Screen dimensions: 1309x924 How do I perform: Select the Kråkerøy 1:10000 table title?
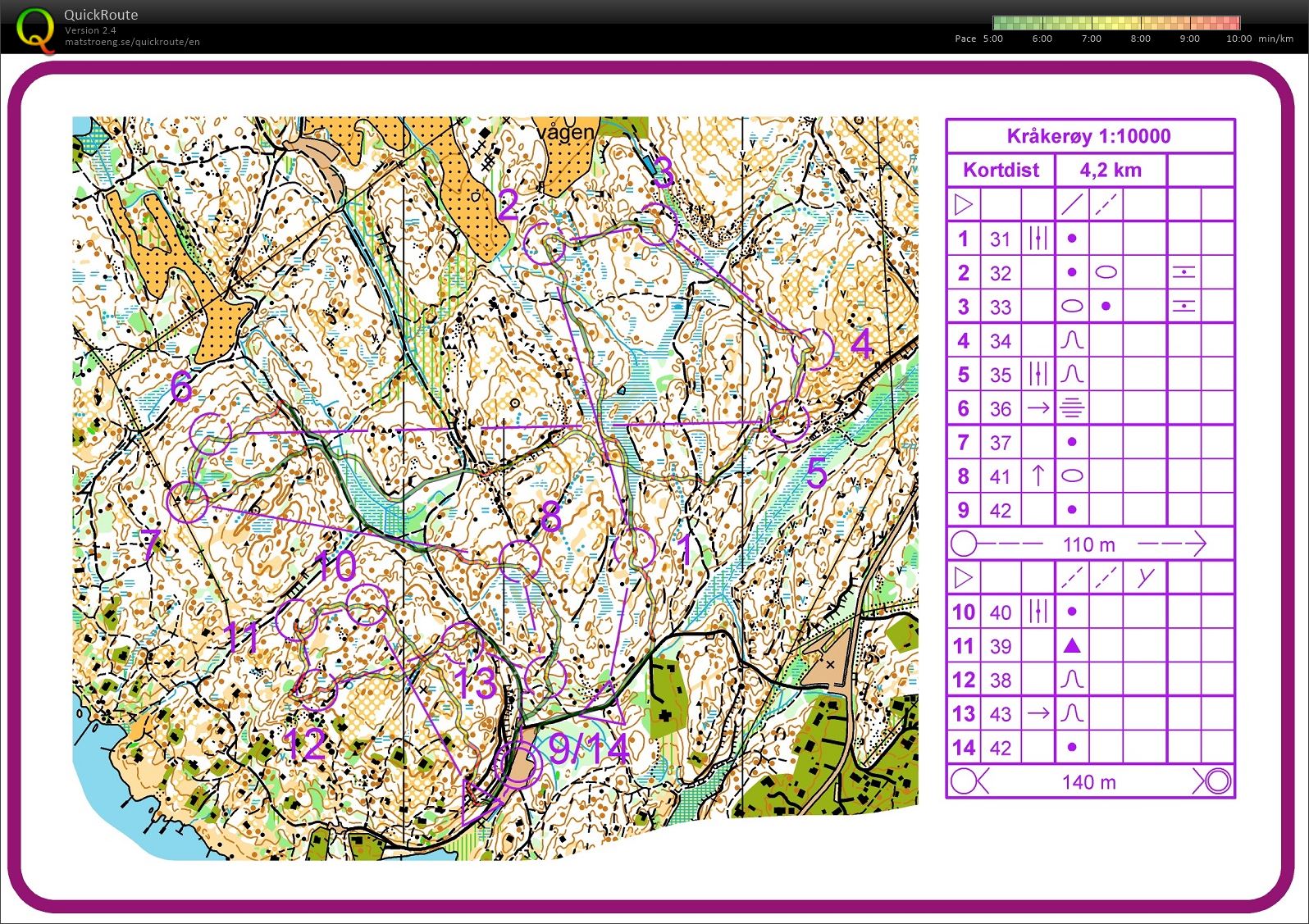point(1089,136)
